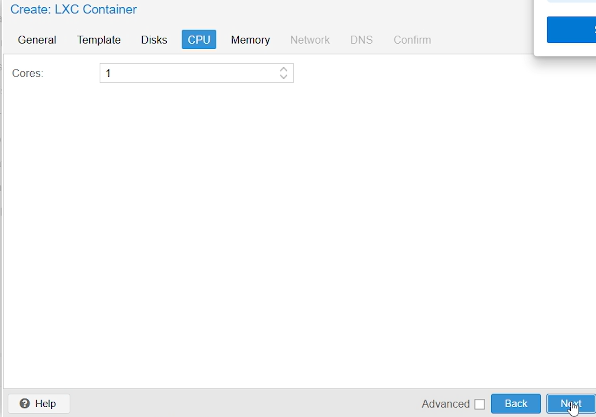596x417 pixels.
Task: Click the disabled Confirm tab
Action: (412, 40)
